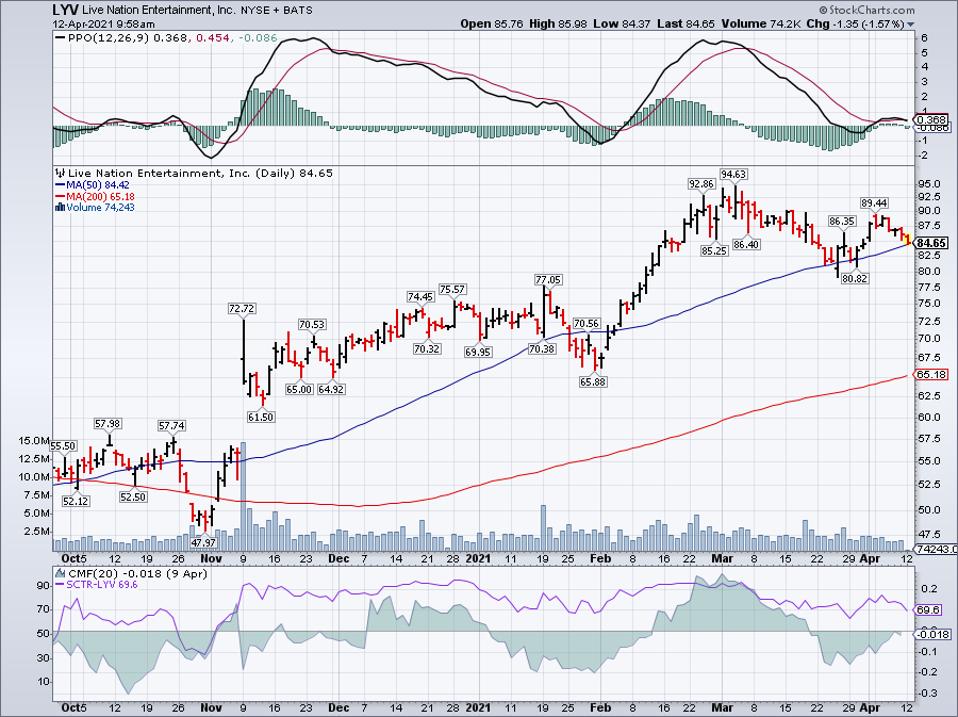Click the company name in the header title
The image size is (958, 717).
(x=159, y=10)
